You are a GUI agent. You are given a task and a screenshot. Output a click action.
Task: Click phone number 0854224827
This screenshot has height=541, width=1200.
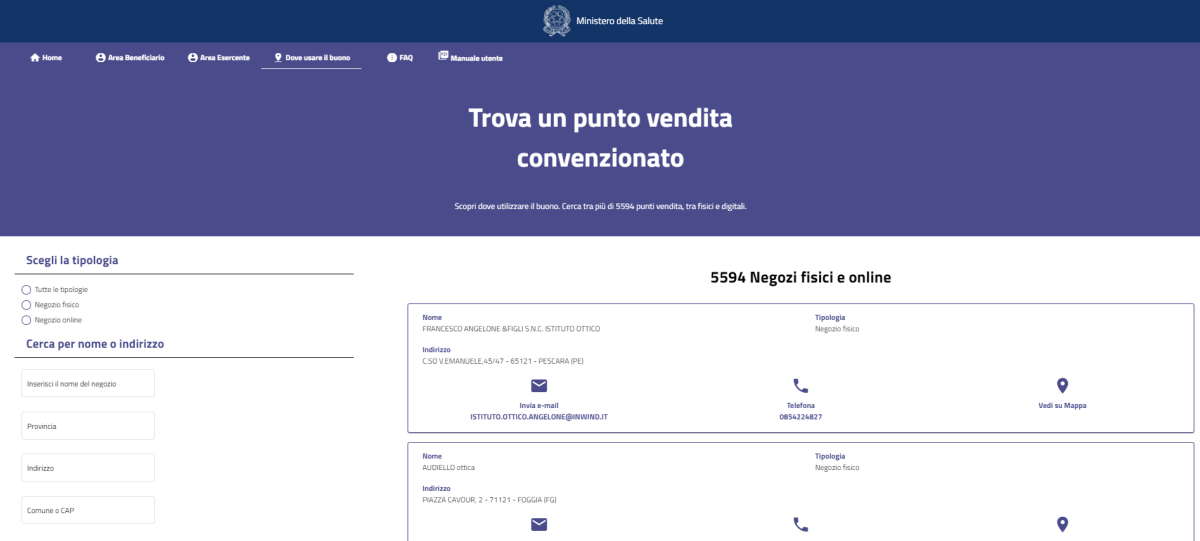click(800, 416)
